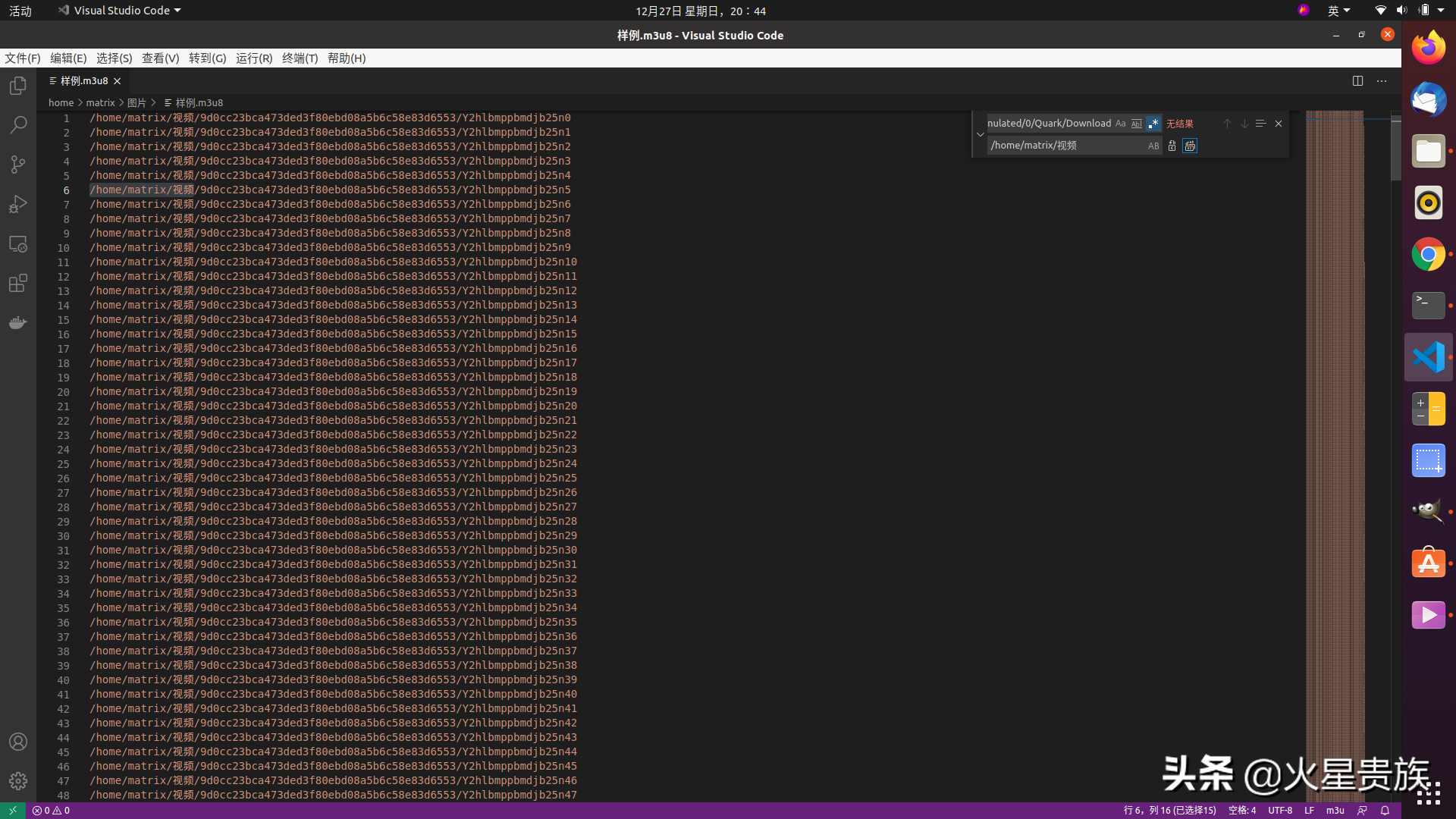Open the 转到(G) menu
This screenshot has width=1456, height=819.
pos(208,58)
